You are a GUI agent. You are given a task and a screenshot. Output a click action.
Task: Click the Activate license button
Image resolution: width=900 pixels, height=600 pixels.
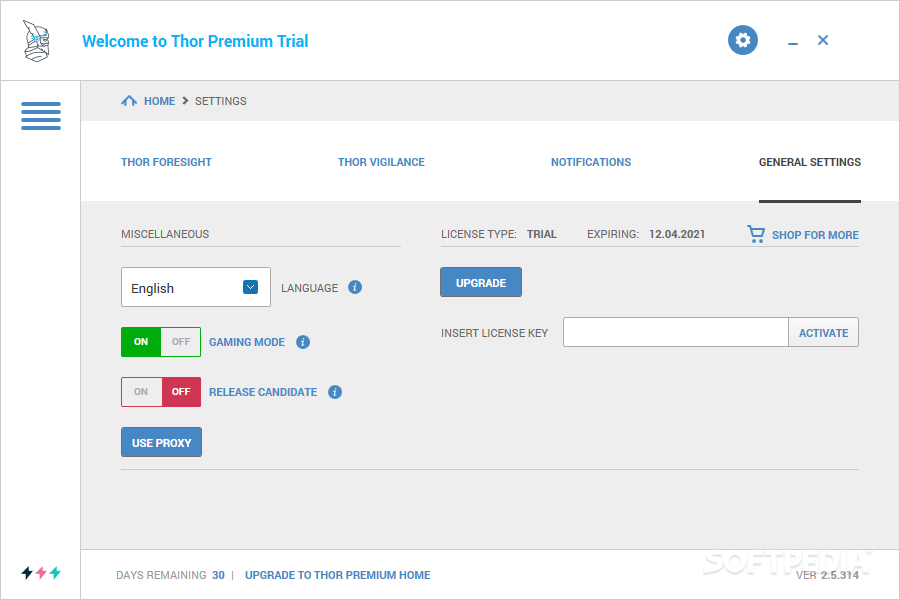click(824, 332)
